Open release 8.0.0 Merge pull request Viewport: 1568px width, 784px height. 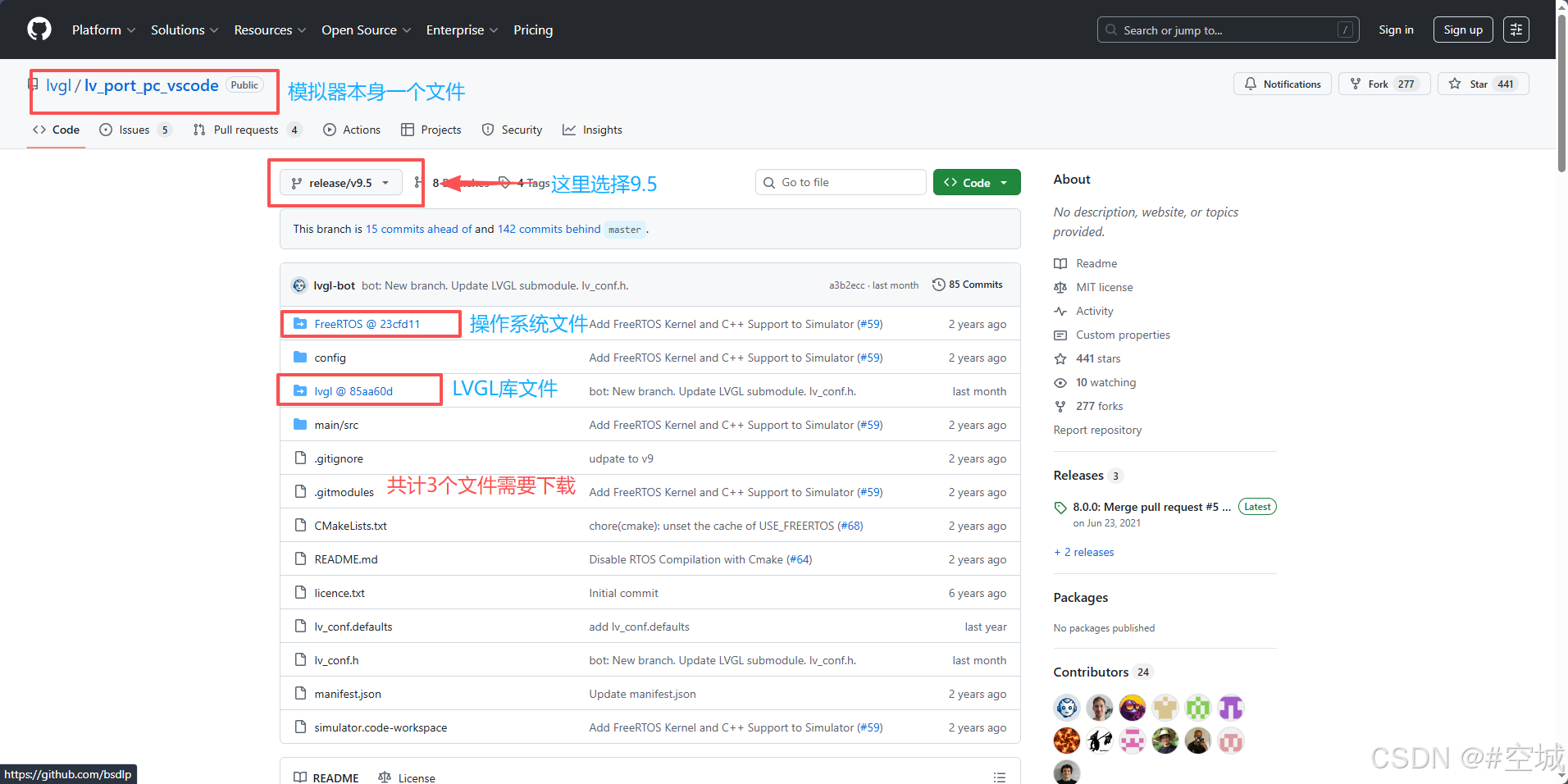click(x=1151, y=507)
